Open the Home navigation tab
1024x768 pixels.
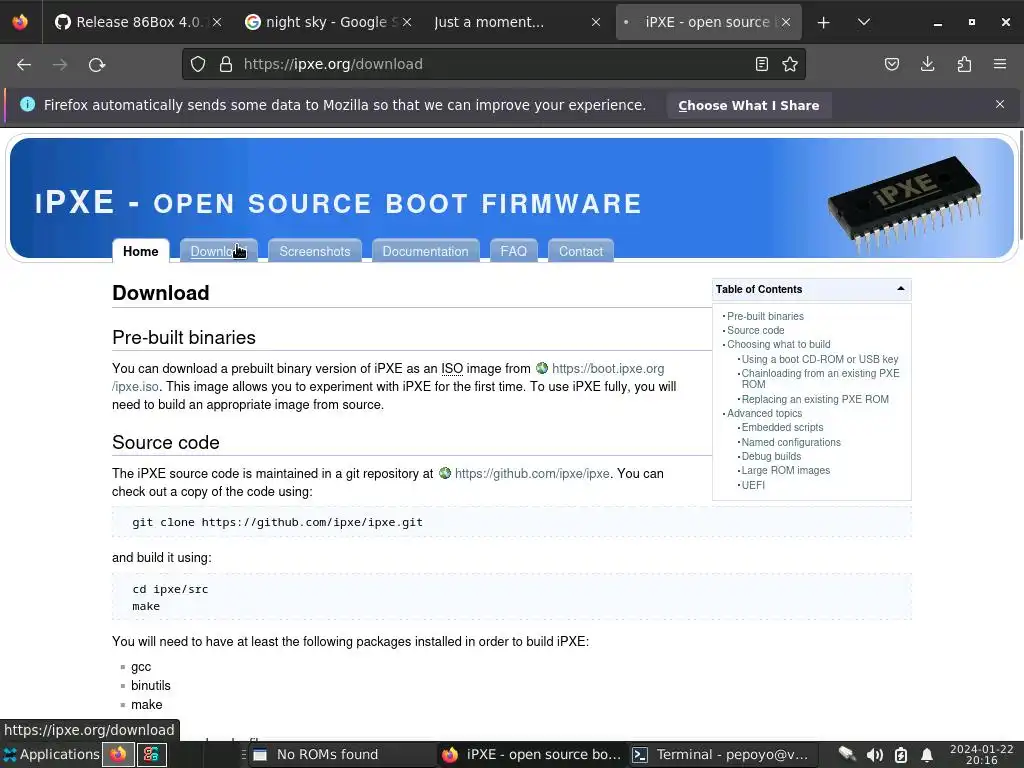tap(140, 251)
